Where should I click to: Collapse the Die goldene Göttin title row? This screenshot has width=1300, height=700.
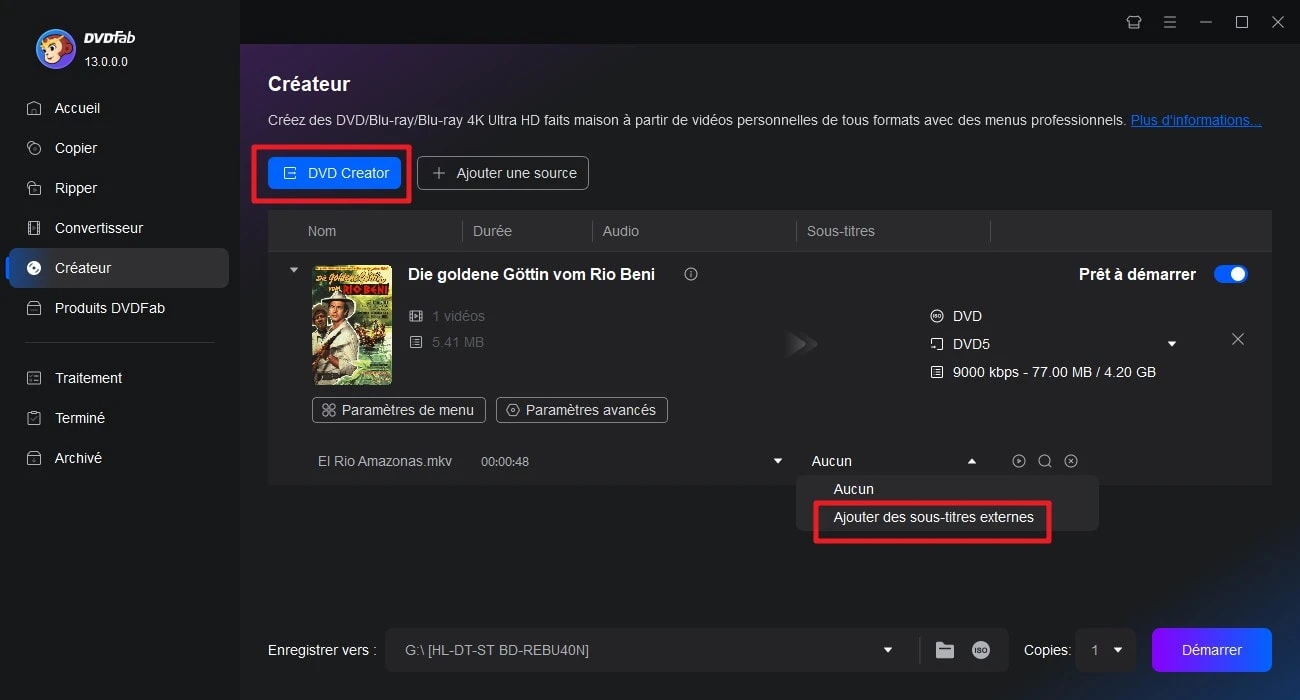[x=293, y=269]
